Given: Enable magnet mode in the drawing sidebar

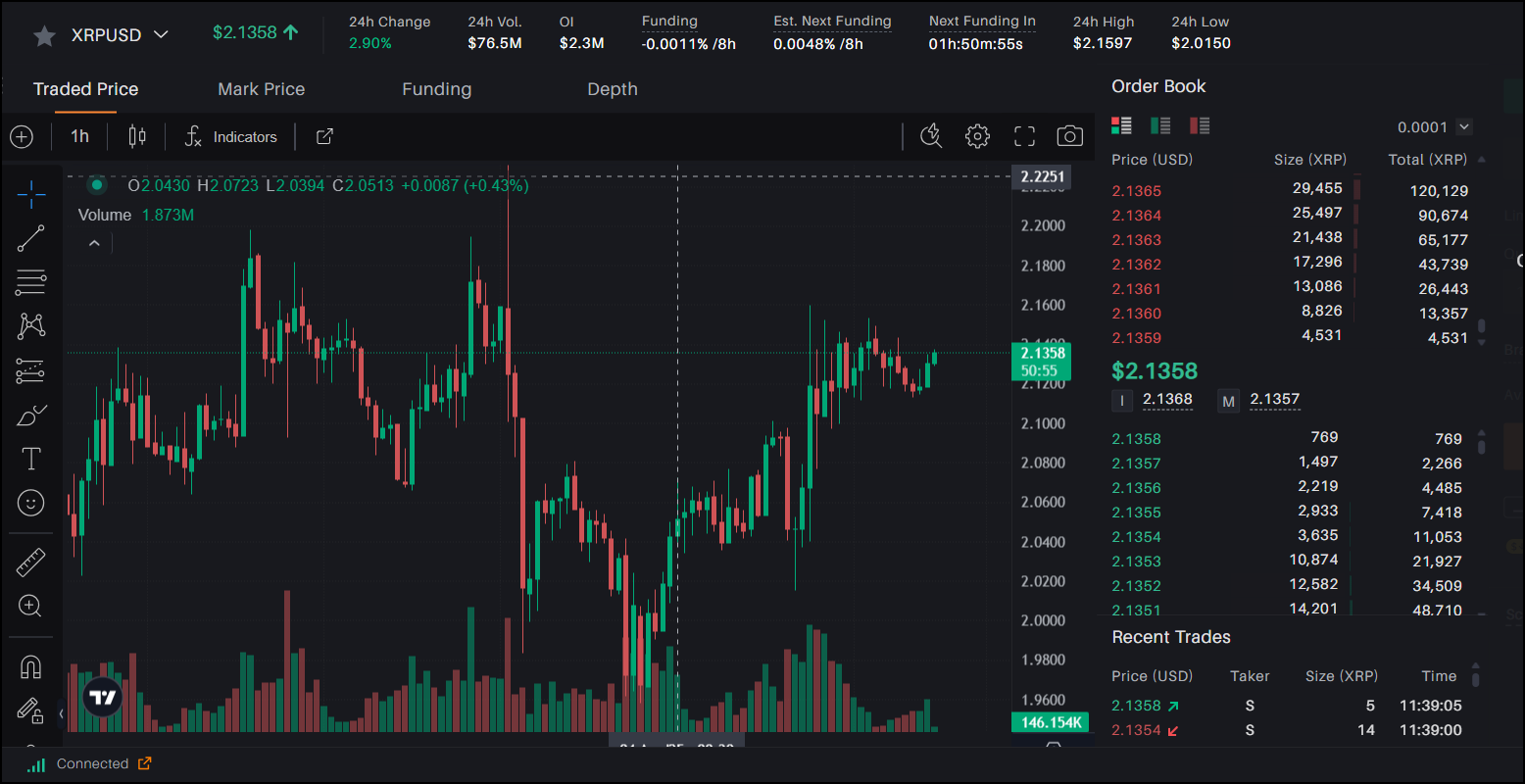Looking at the screenshot, I should coord(30,666).
